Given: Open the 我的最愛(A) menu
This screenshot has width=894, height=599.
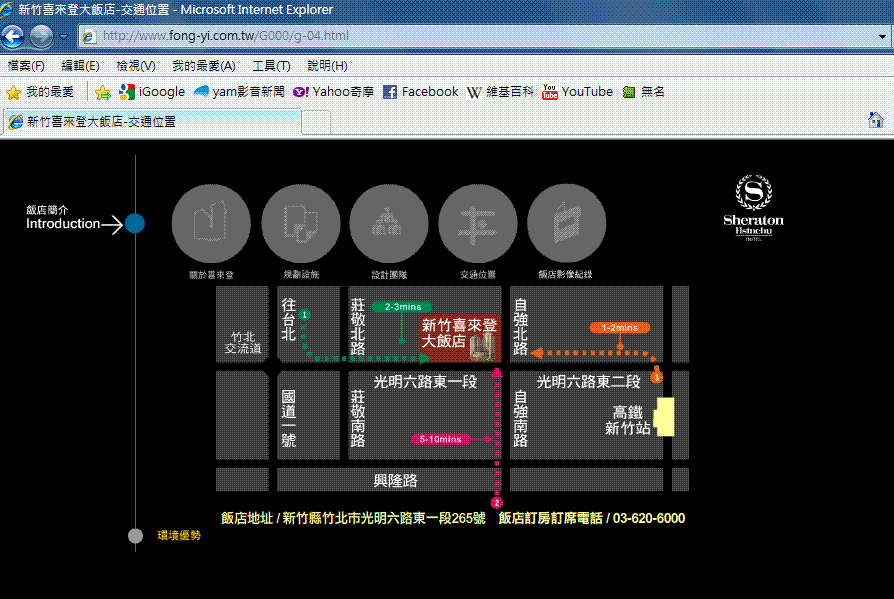Looking at the screenshot, I should pos(204,66).
